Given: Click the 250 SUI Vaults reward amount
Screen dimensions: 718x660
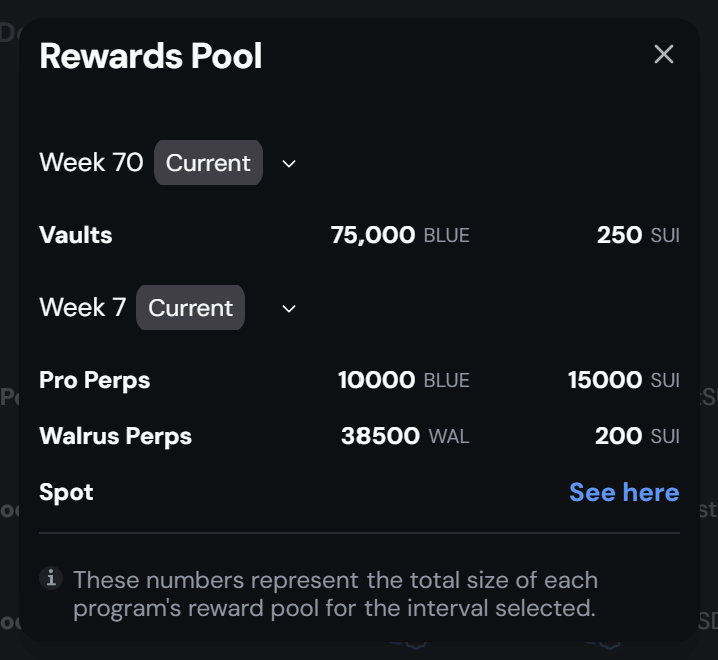Looking at the screenshot, I should coord(638,236).
